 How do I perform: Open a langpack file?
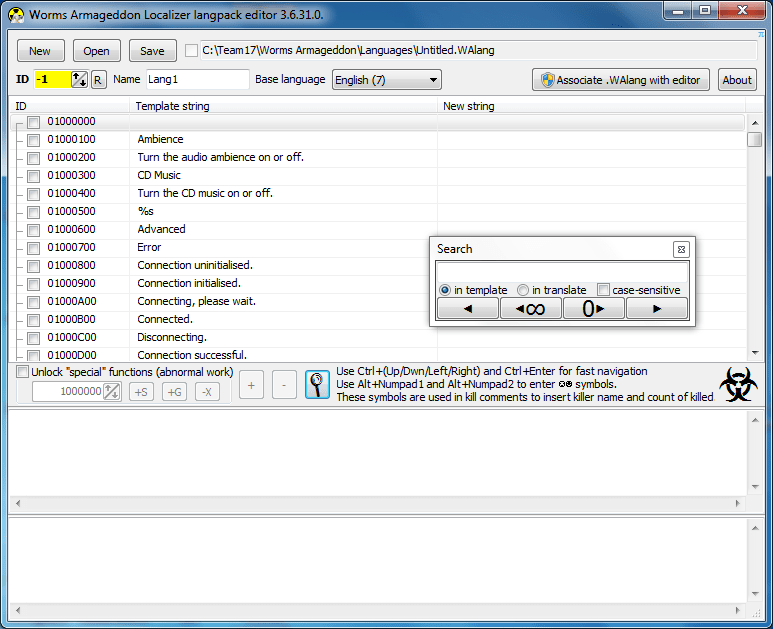(x=97, y=51)
